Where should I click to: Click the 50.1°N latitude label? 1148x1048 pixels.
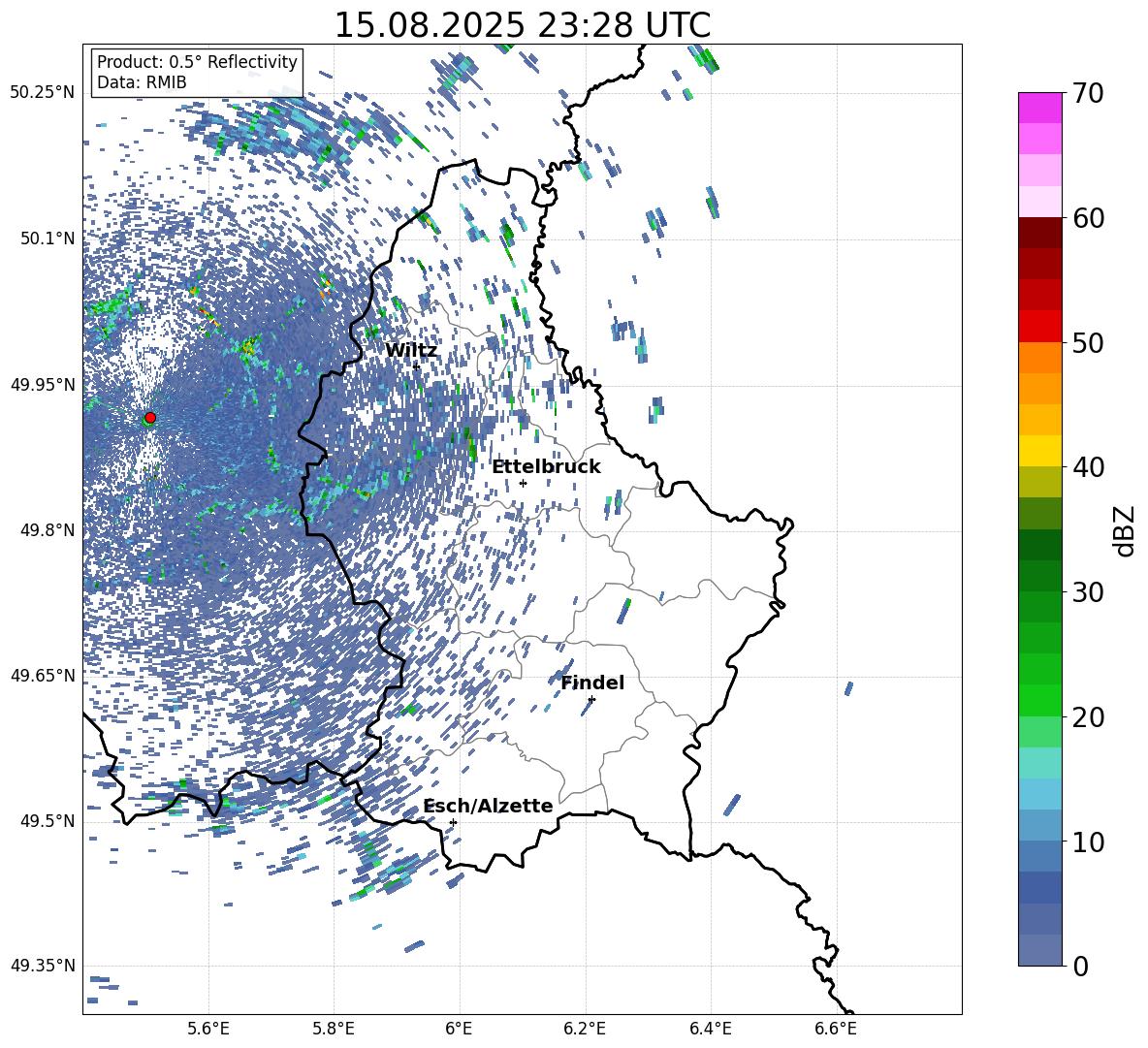point(48,238)
